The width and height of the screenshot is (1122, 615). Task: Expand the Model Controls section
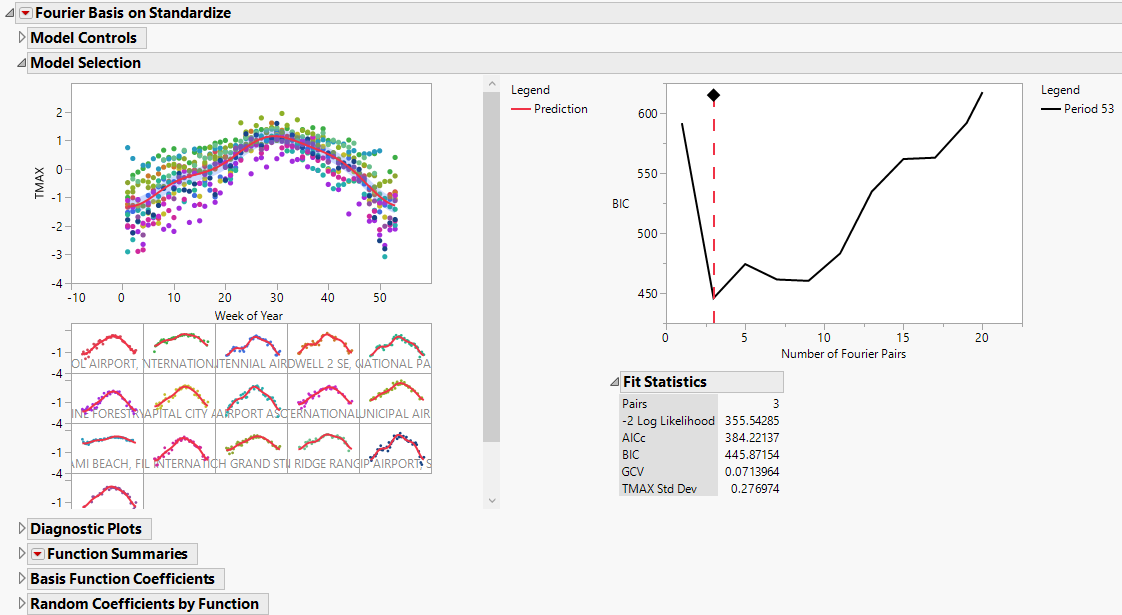click(22, 38)
